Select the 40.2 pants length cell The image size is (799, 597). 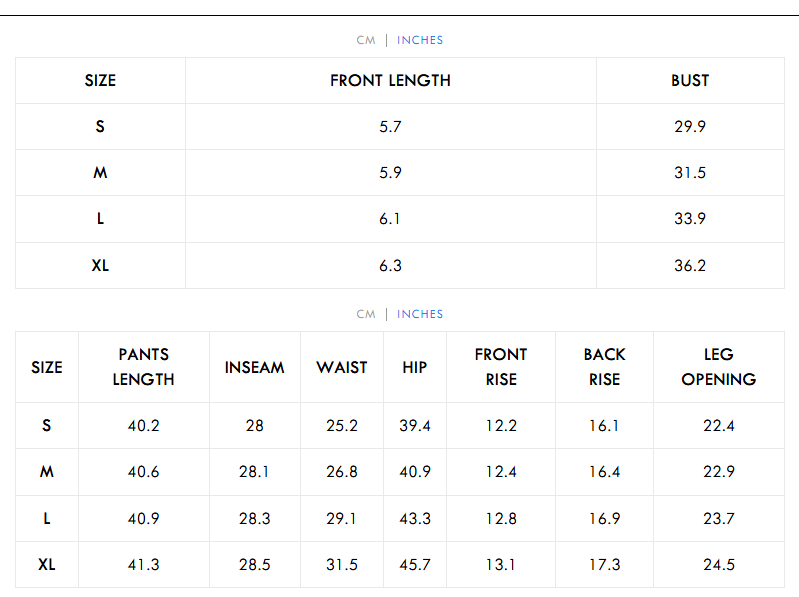pyautogui.click(x=143, y=426)
